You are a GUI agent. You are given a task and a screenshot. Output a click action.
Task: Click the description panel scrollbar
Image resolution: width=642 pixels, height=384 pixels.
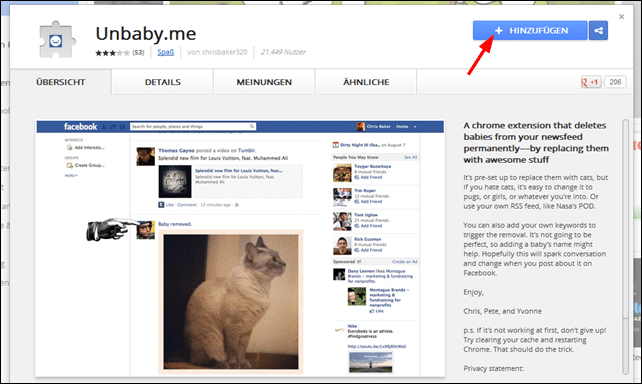(625, 246)
